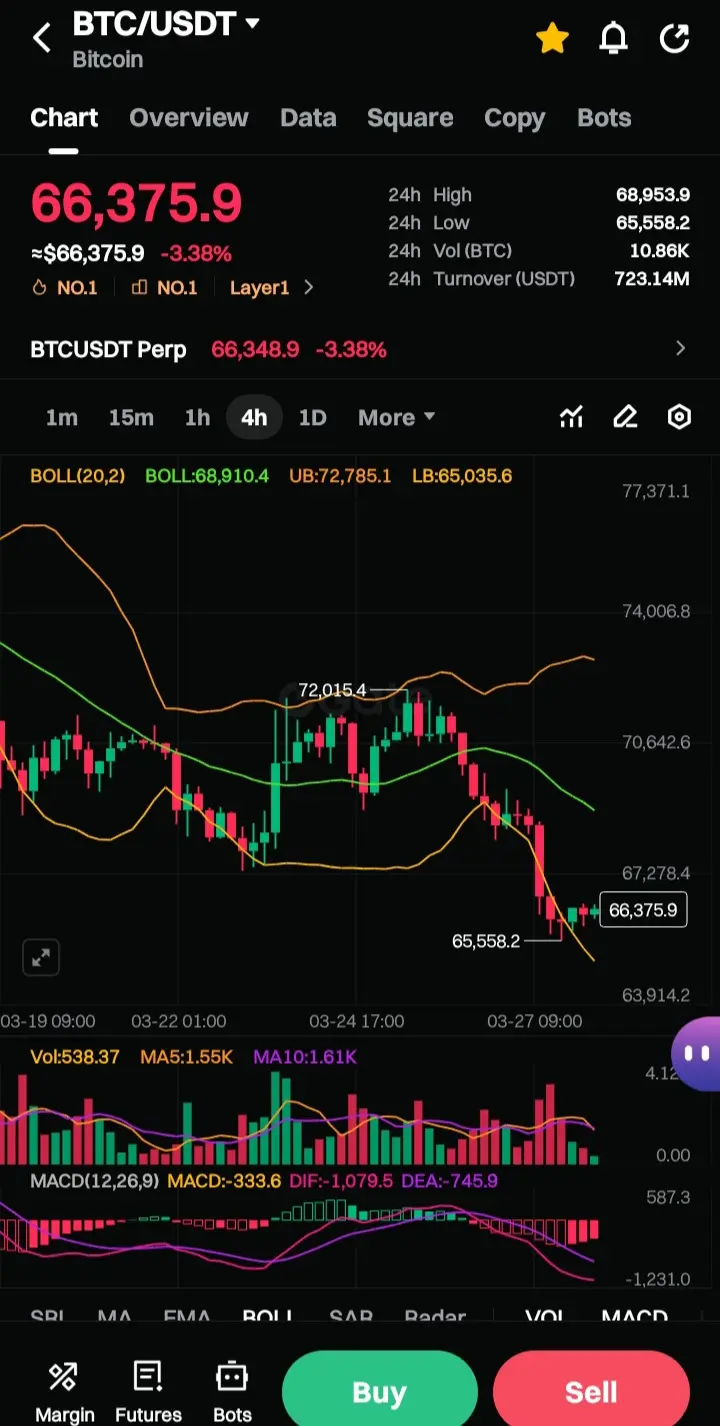Open the Bots robot icon
This screenshot has width=720, height=1426.
point(232,1391)
